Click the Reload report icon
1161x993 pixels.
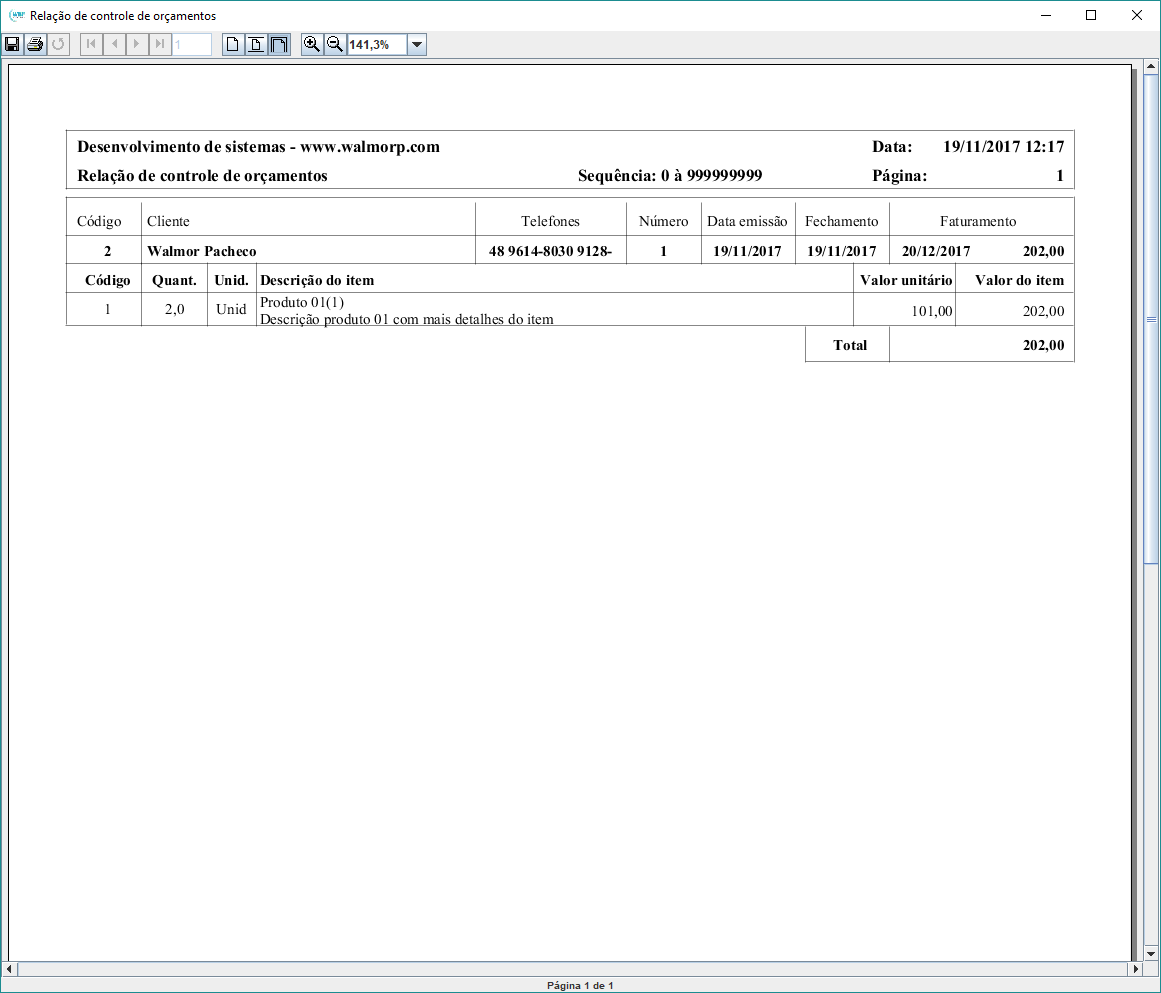tap(58, 44)
